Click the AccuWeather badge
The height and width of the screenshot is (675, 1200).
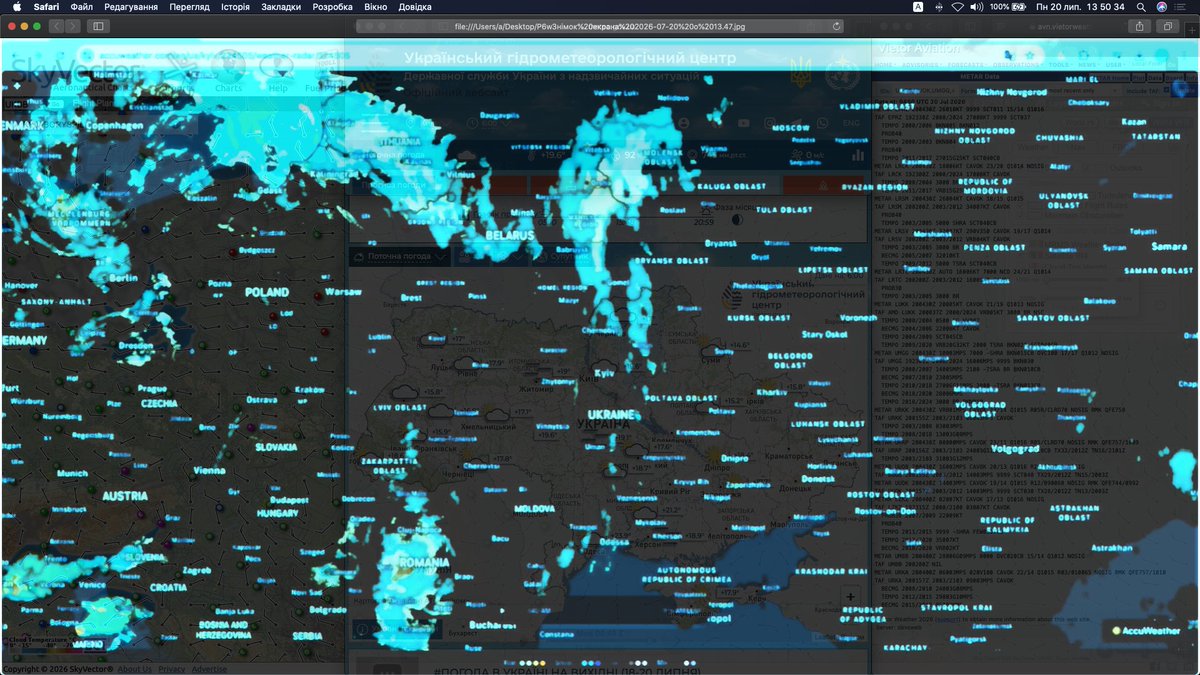point(1146,630)
